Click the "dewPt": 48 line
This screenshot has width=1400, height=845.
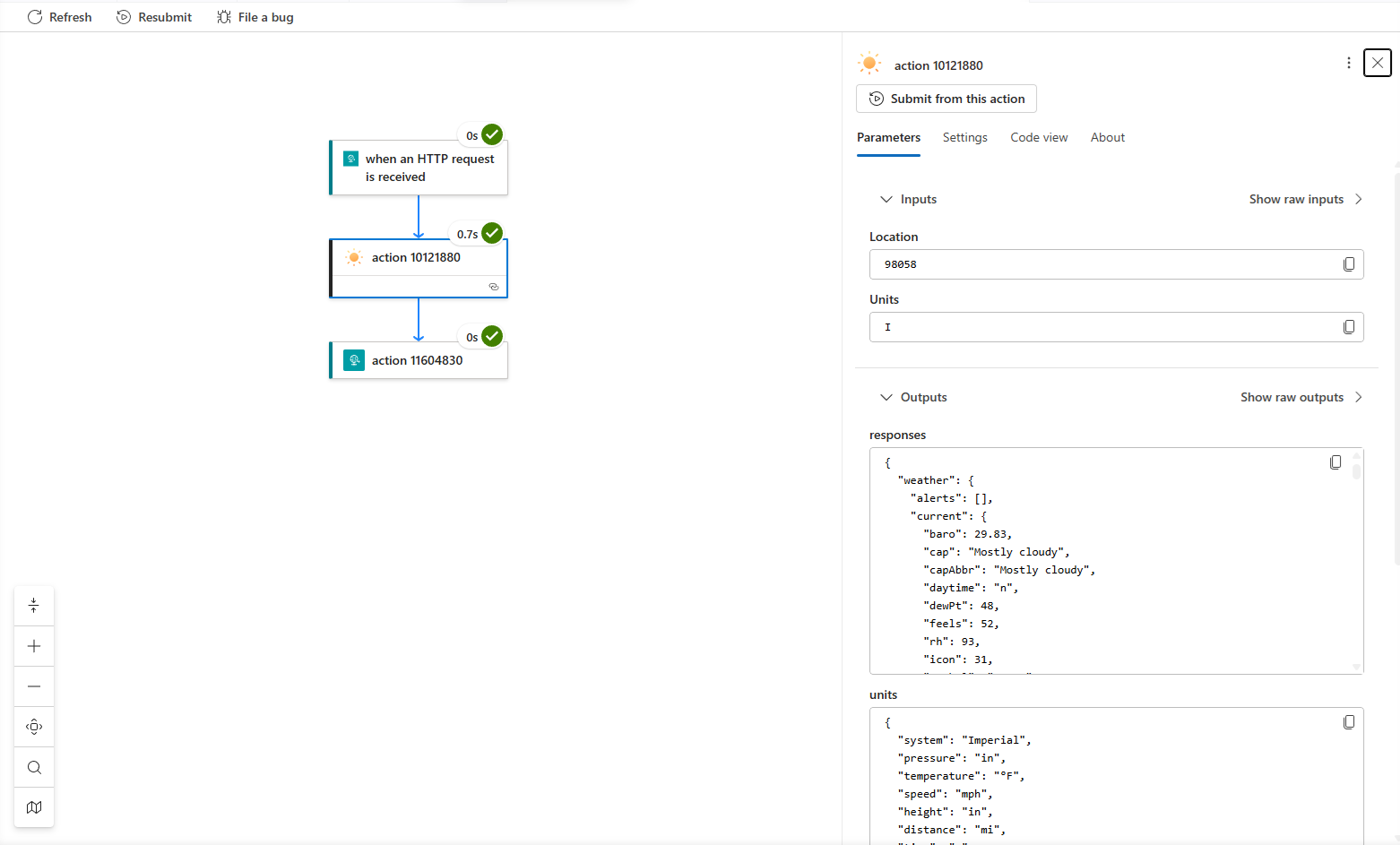point(961,606)
